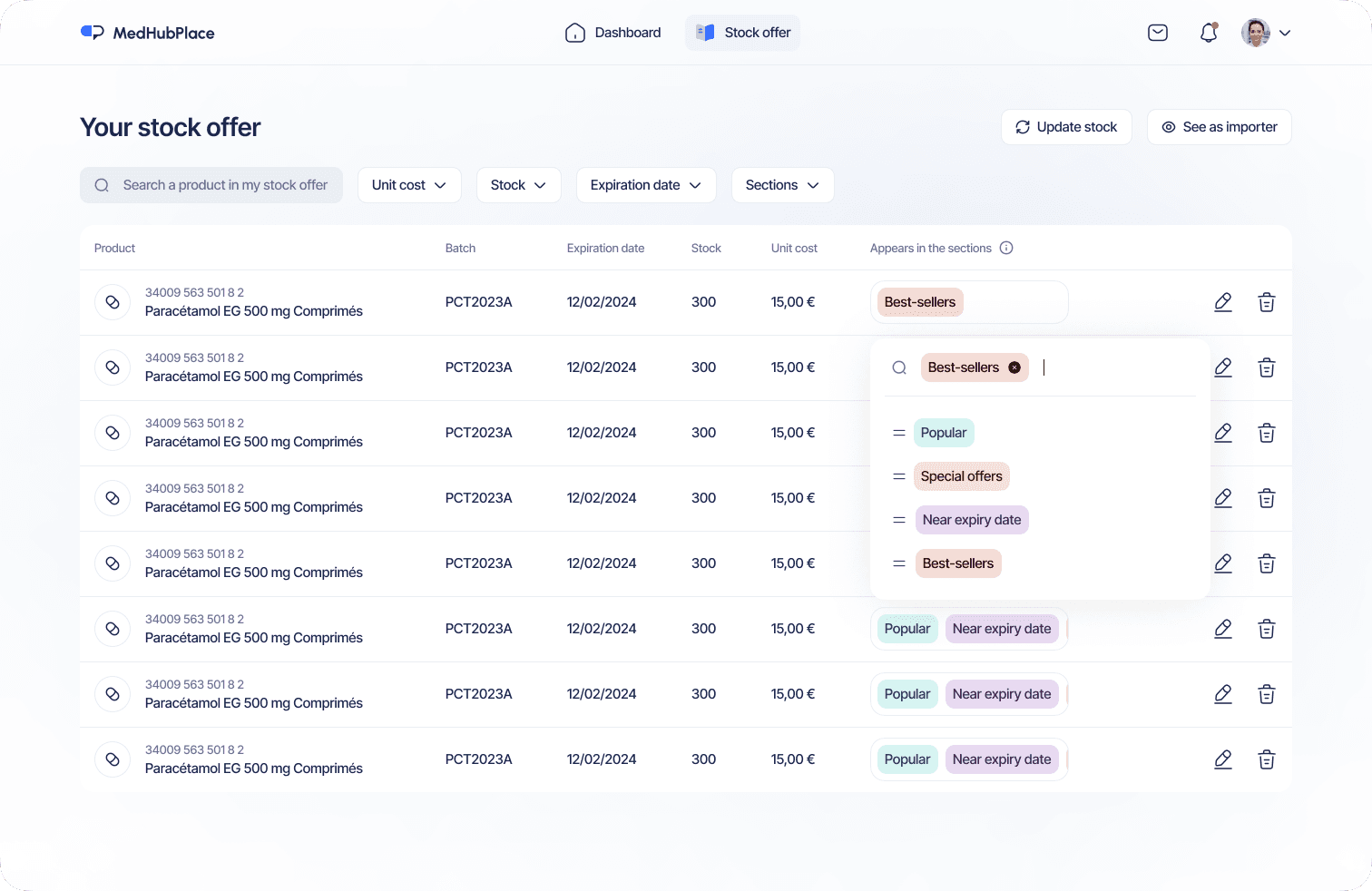
Task: Select the Popular option in the sections list
Action: coord(944,433)
